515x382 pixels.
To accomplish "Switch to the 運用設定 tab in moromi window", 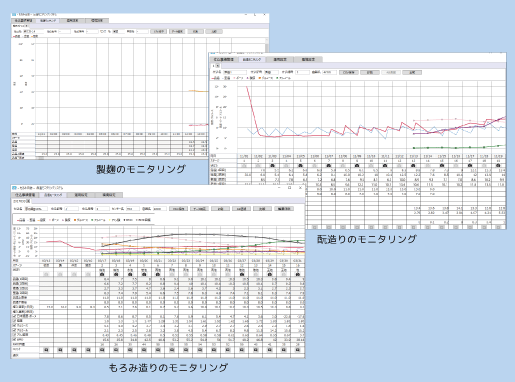I will coord(81,195).
